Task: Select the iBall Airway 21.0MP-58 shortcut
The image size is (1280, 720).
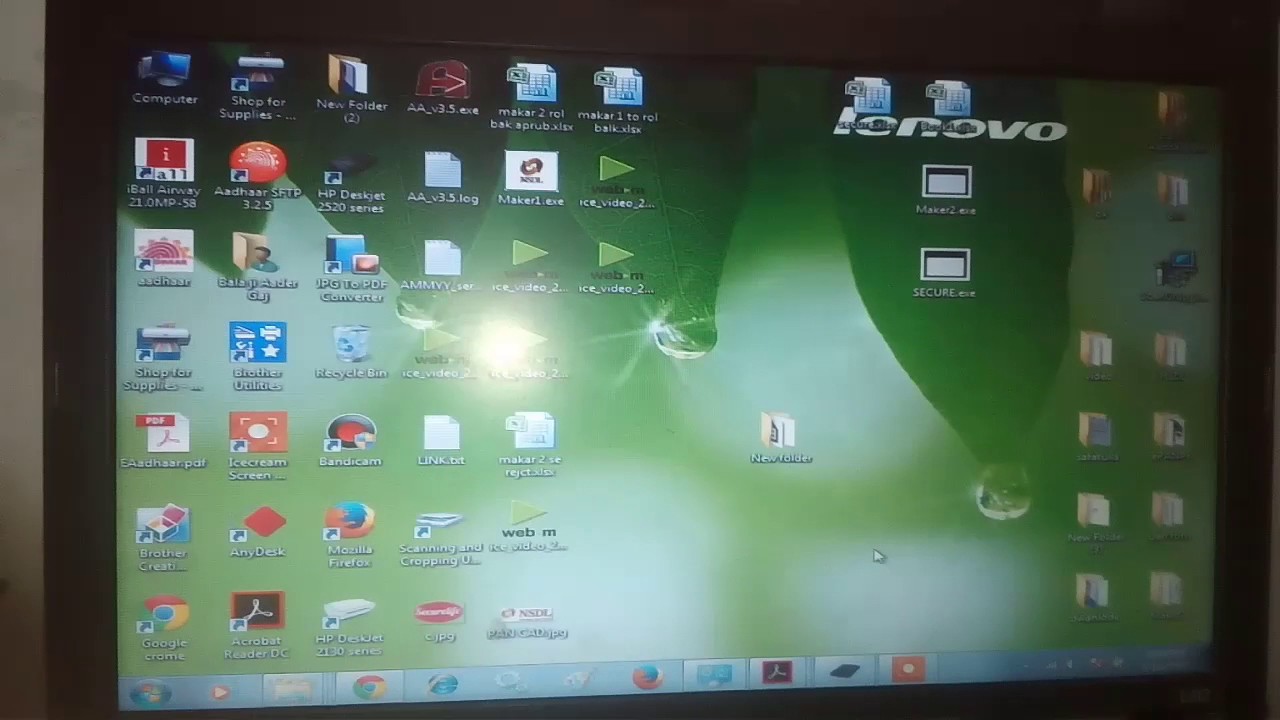Action: click(163, 174)
